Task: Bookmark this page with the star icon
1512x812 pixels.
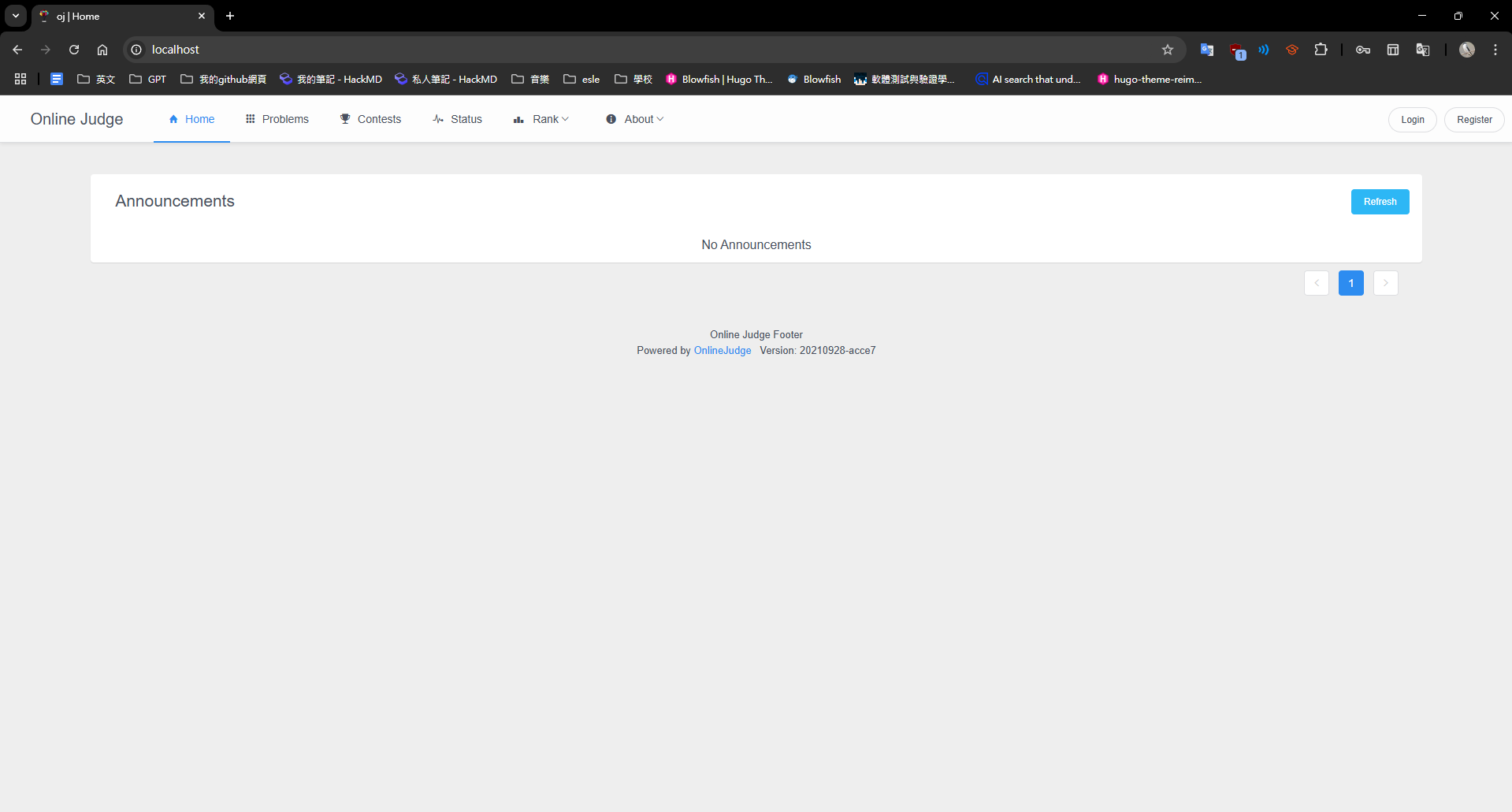Action: [x=1168, y=50]
